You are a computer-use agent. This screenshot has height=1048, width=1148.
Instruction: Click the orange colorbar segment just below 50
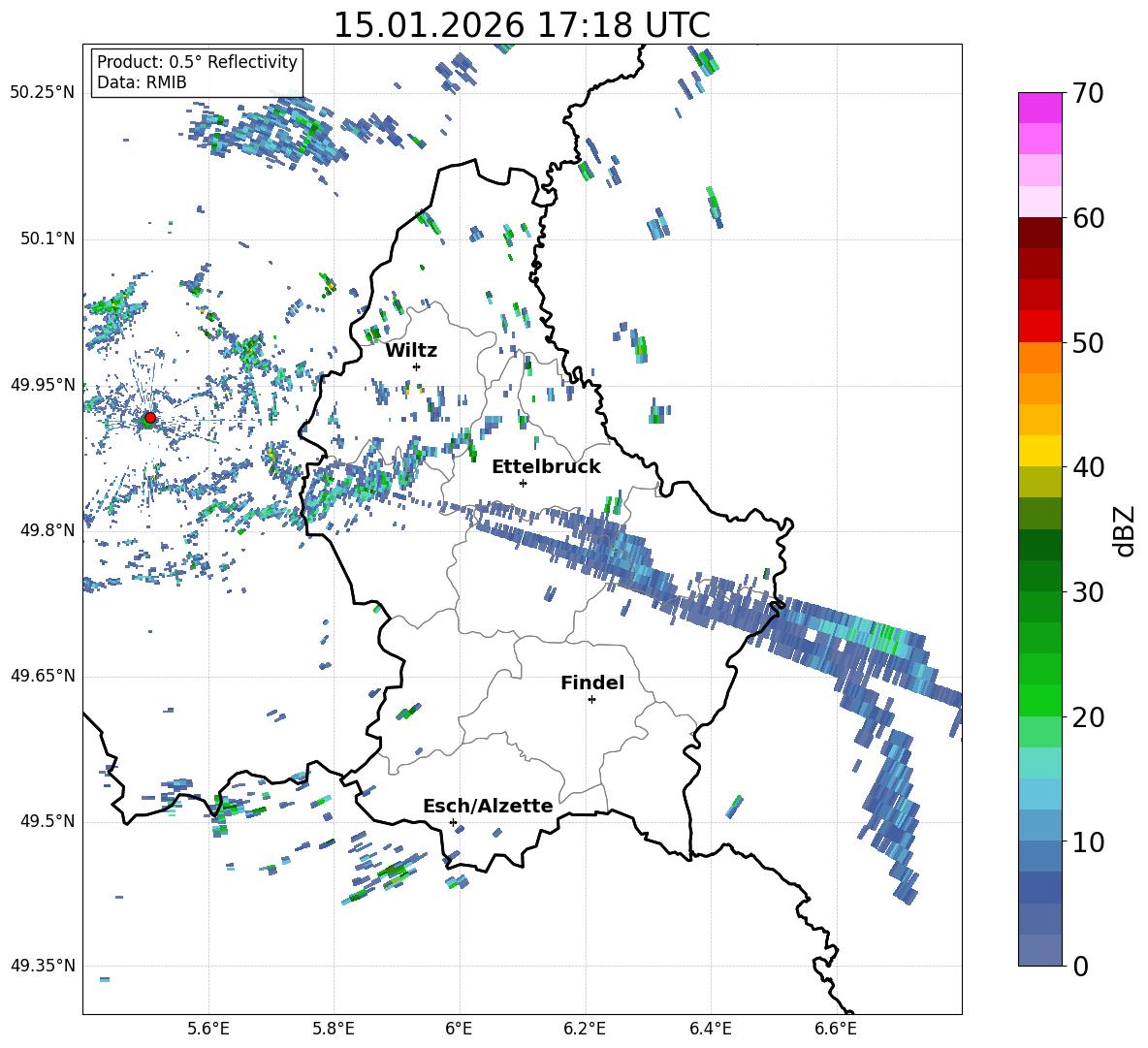[1039, 357]
